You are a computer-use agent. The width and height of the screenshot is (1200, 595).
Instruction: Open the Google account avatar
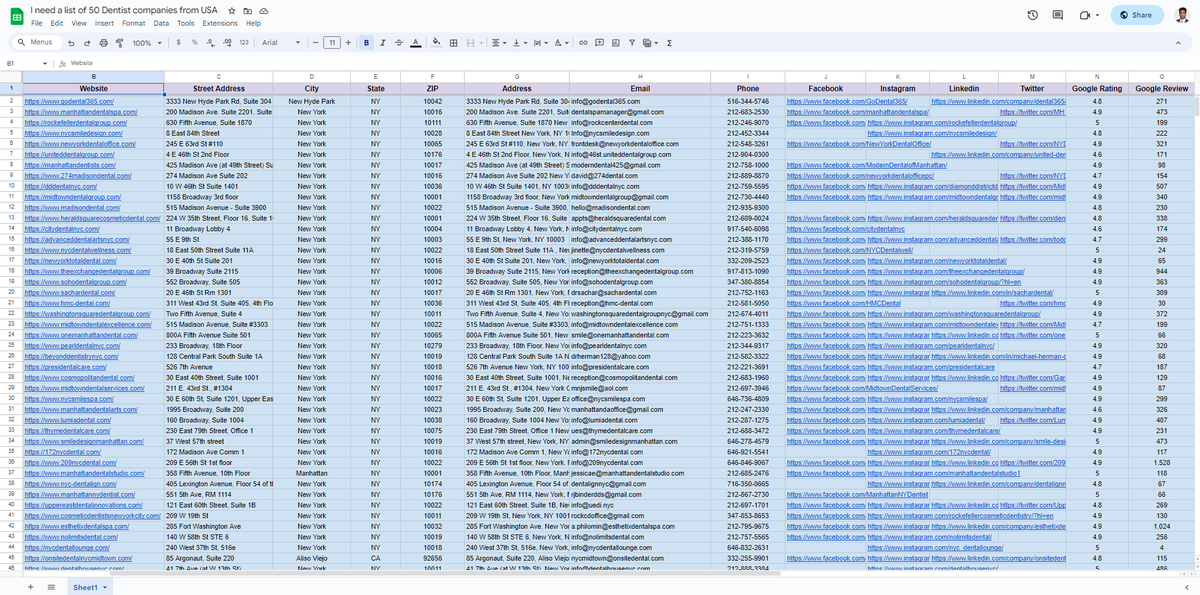tap(1181, 15)
